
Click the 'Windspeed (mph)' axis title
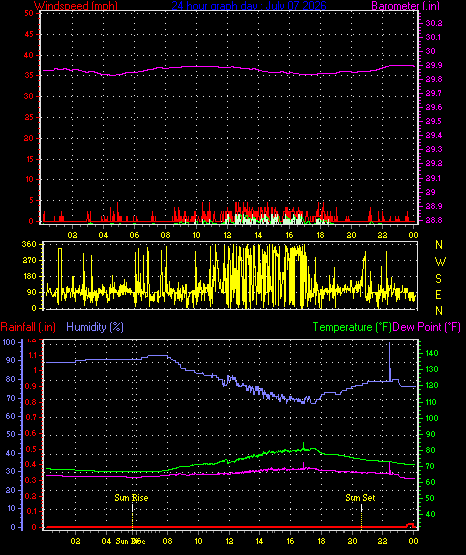75,6
